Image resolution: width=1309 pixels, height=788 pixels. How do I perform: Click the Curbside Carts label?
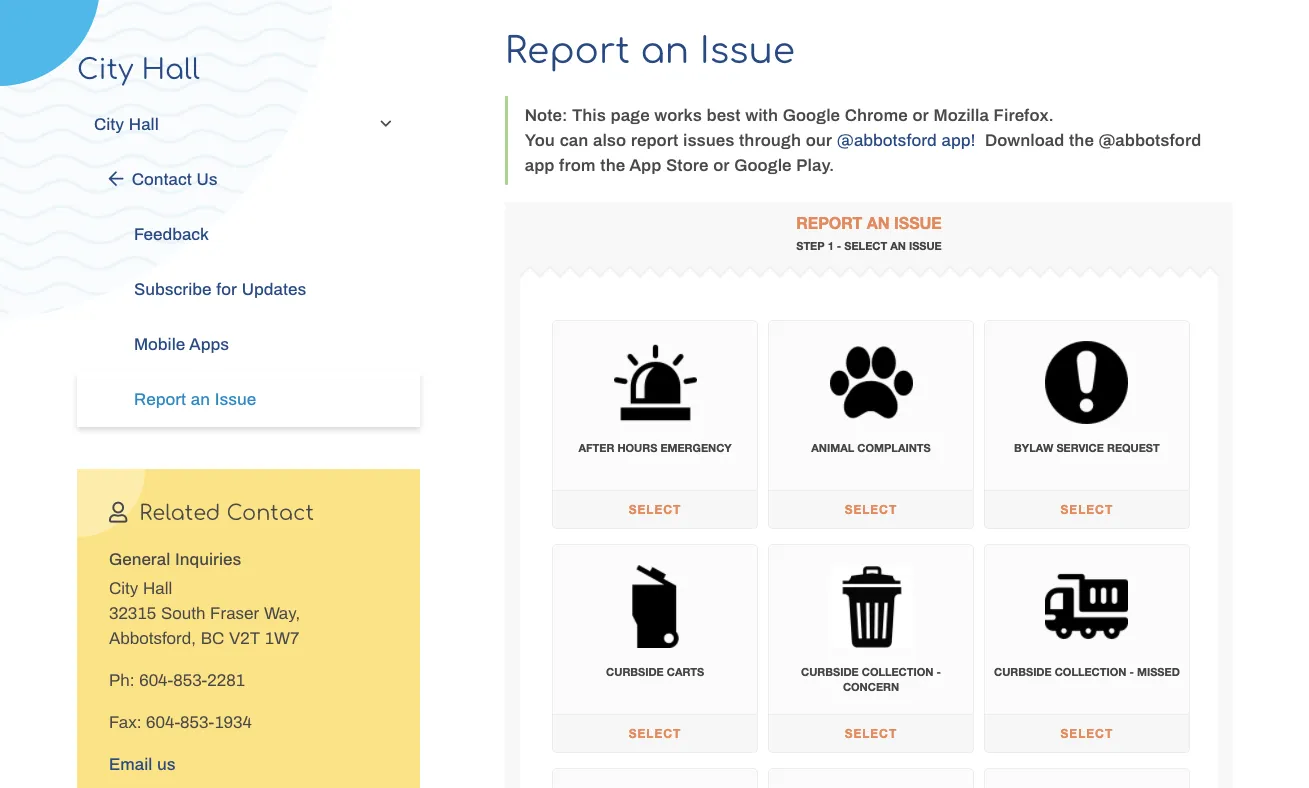pos(655,672)
